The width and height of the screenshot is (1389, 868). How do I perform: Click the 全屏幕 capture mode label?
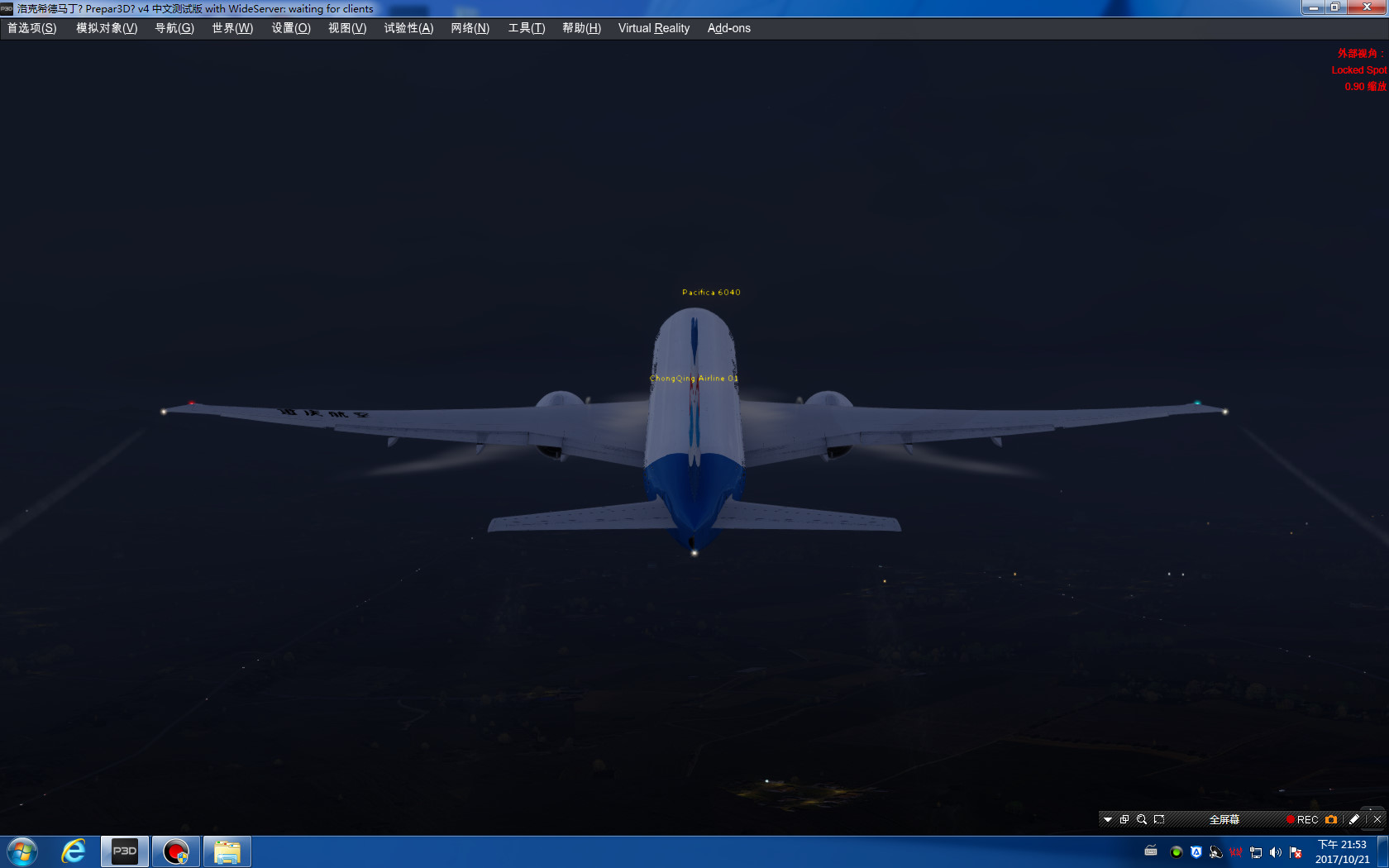click(x=1224, y=820)
